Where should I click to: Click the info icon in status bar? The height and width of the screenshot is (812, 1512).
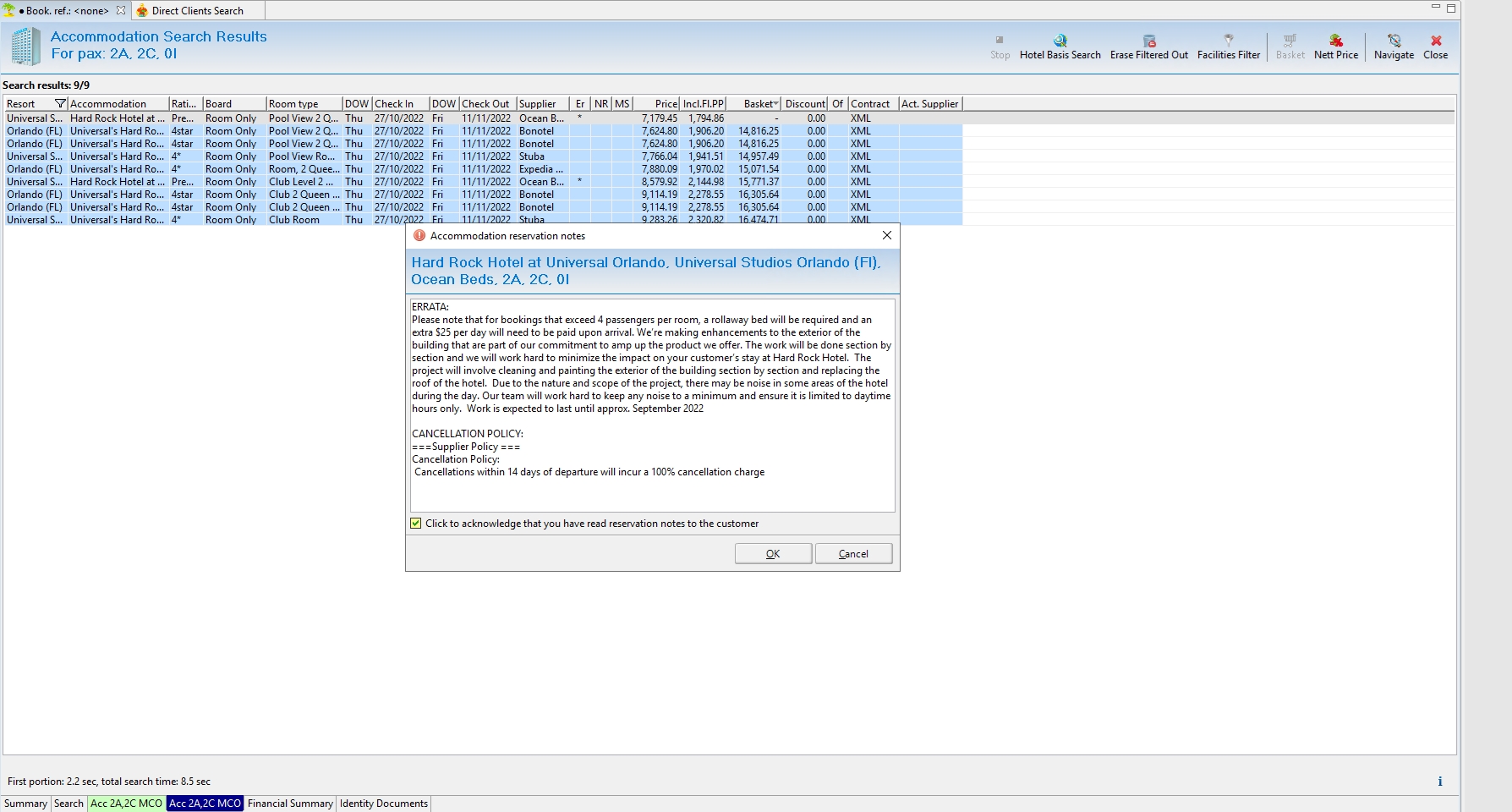pos(1440,782)
